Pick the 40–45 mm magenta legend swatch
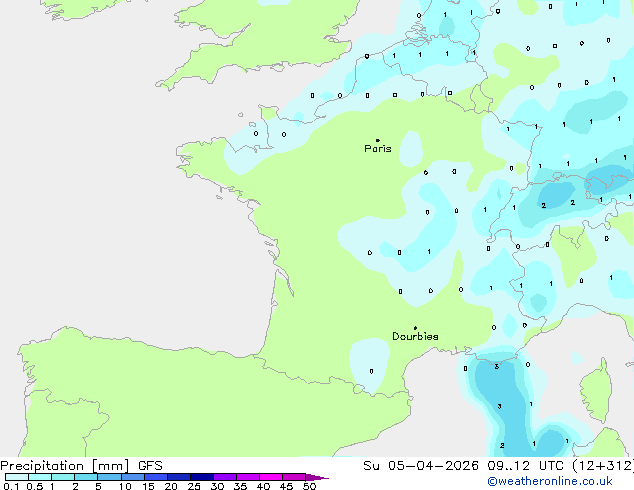This screenshot has height=490, width=634. [271, 477]
